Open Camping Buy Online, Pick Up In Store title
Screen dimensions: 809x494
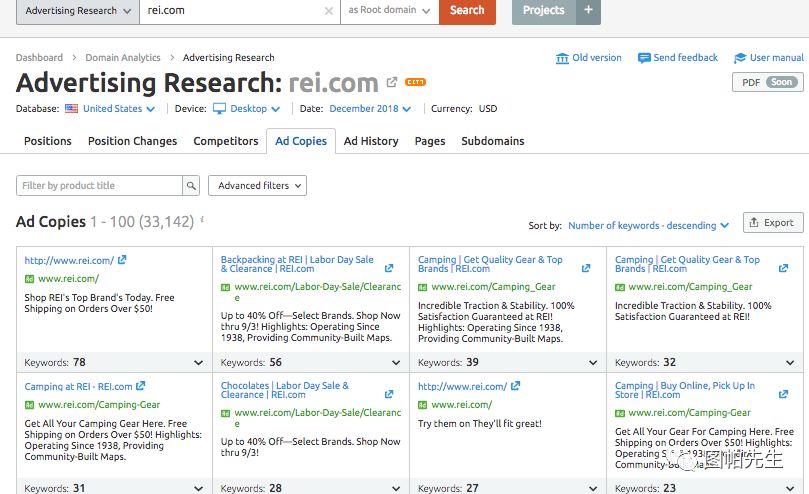[685, 390]
